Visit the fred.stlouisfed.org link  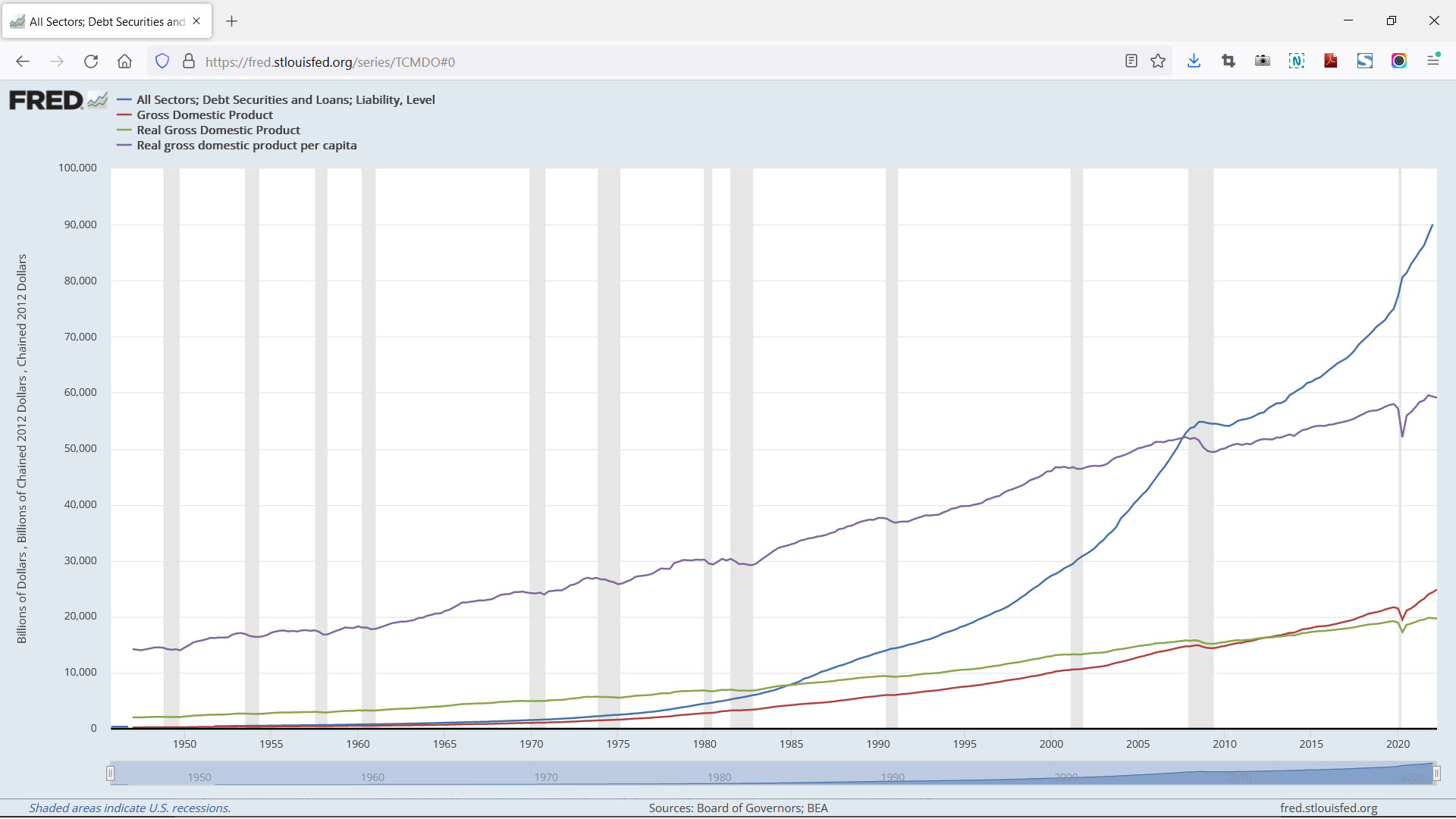[x=1328, y=808]
